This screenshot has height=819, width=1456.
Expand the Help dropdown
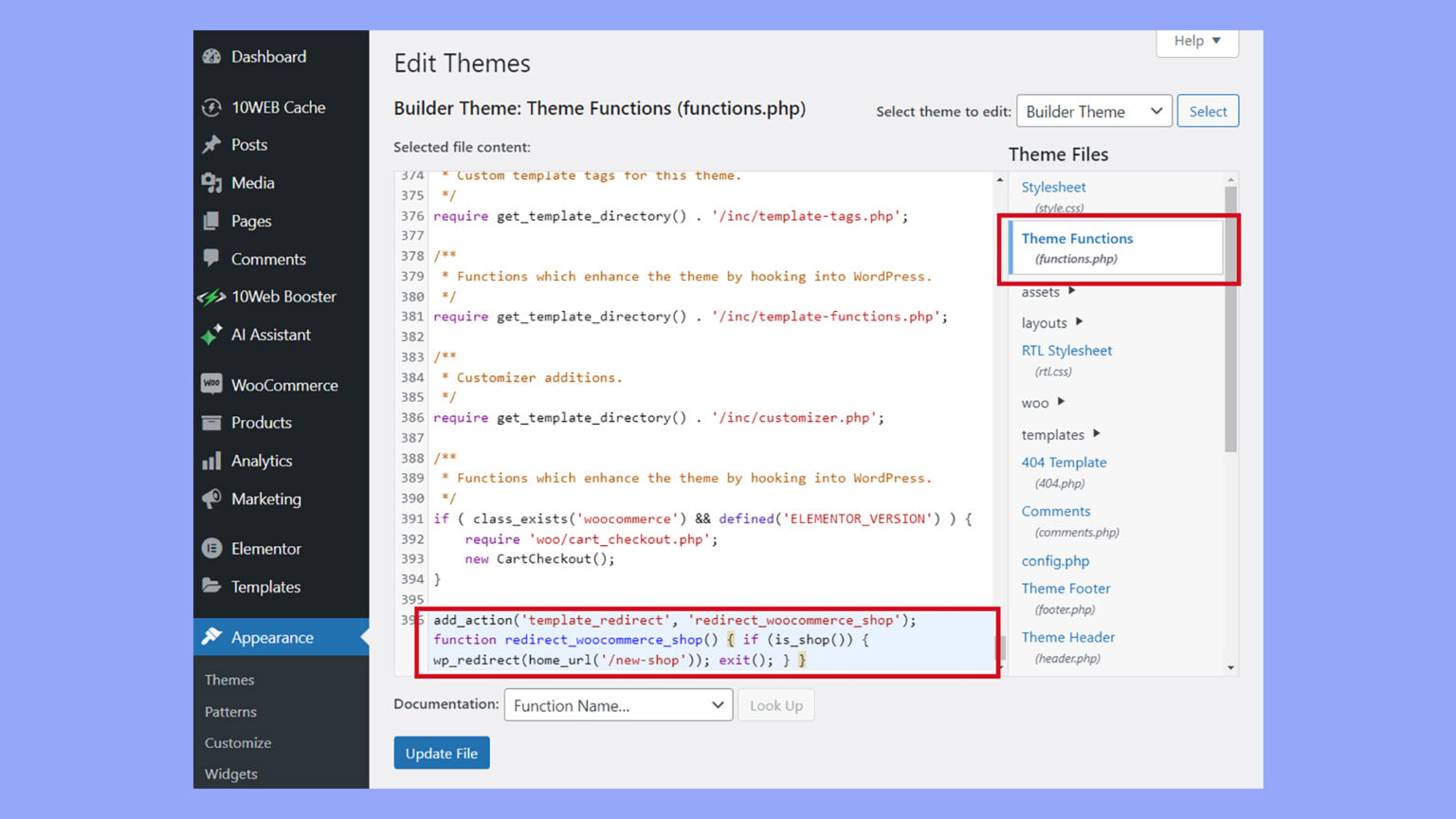coord(1196,41)
